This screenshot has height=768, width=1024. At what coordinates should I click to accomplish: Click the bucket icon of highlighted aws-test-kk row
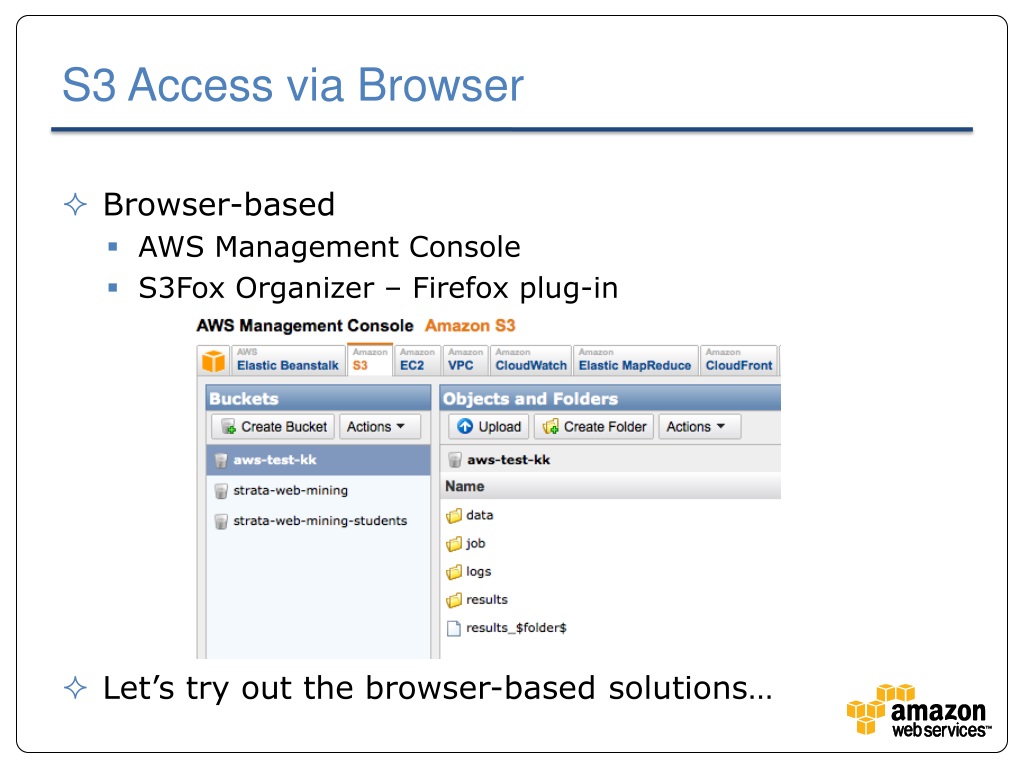click(x=221, y=460)
